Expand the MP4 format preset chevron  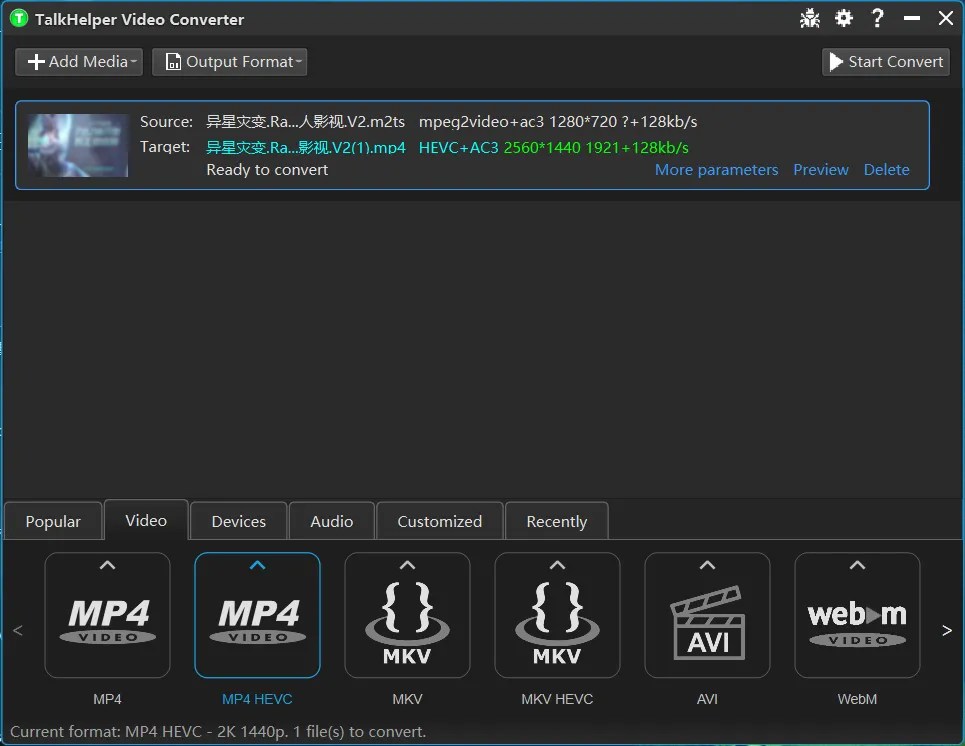point(107,565)
